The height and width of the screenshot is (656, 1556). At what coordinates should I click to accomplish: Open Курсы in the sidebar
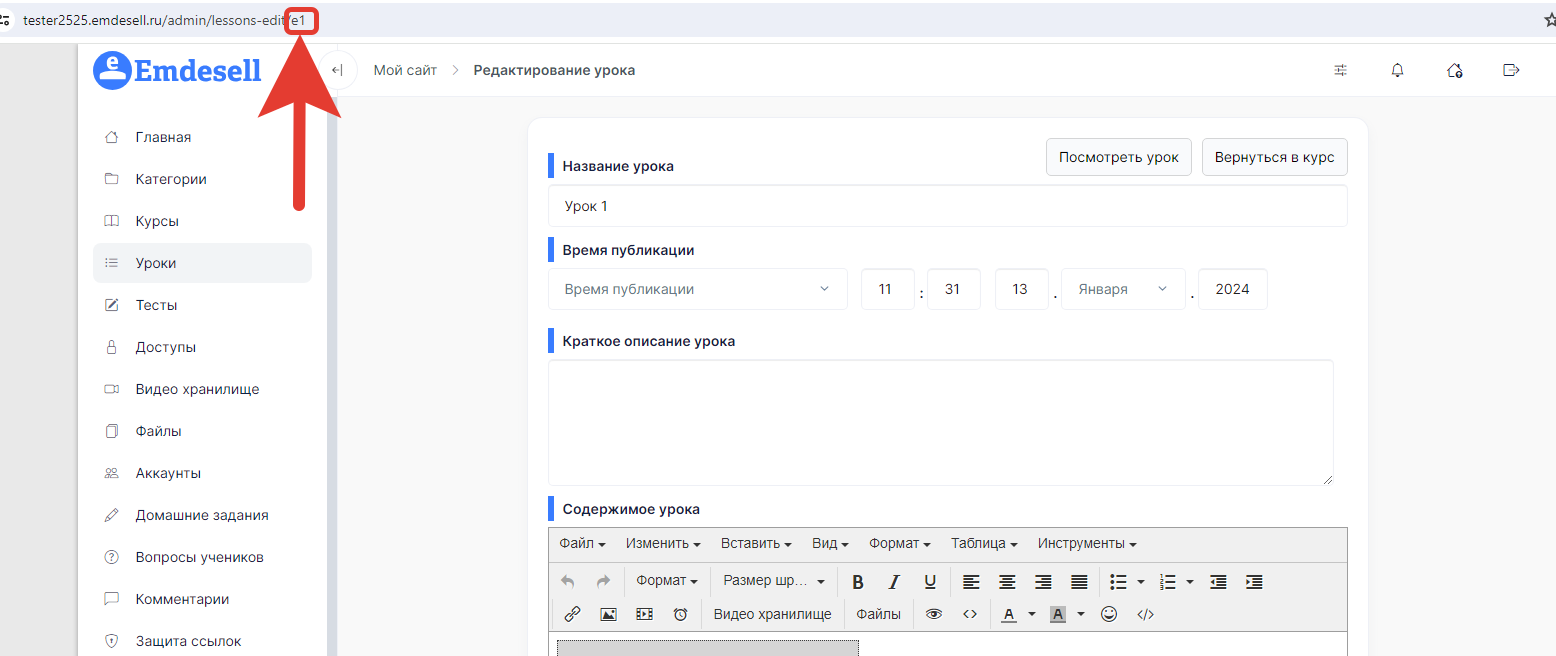(202, 221)
